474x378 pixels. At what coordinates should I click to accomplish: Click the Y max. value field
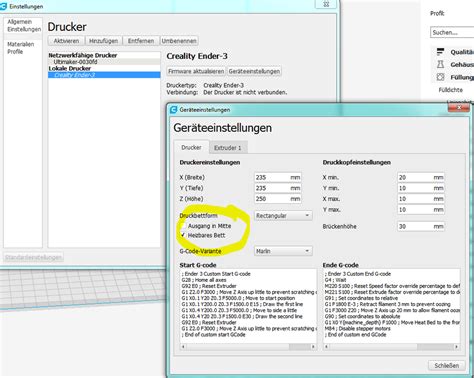coord(421,209)
